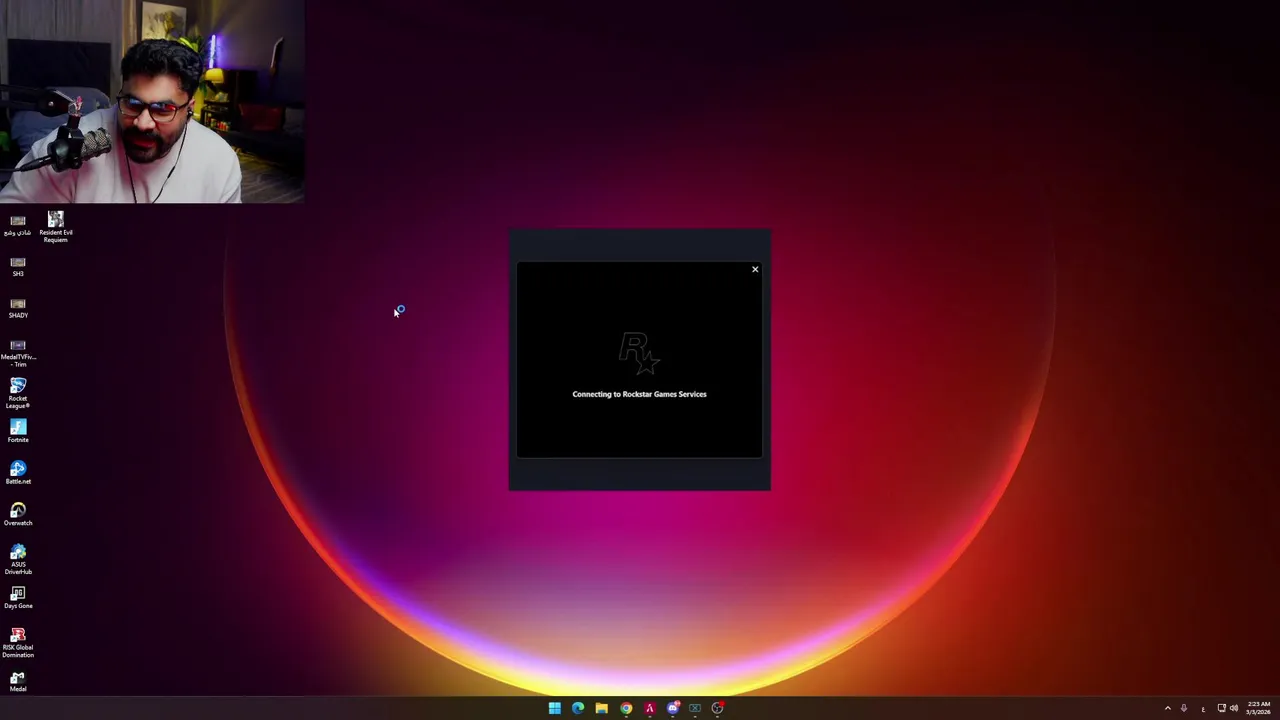Click the webcam overlay thumbnail
1280x720 pixels.
tap(152, 101)
